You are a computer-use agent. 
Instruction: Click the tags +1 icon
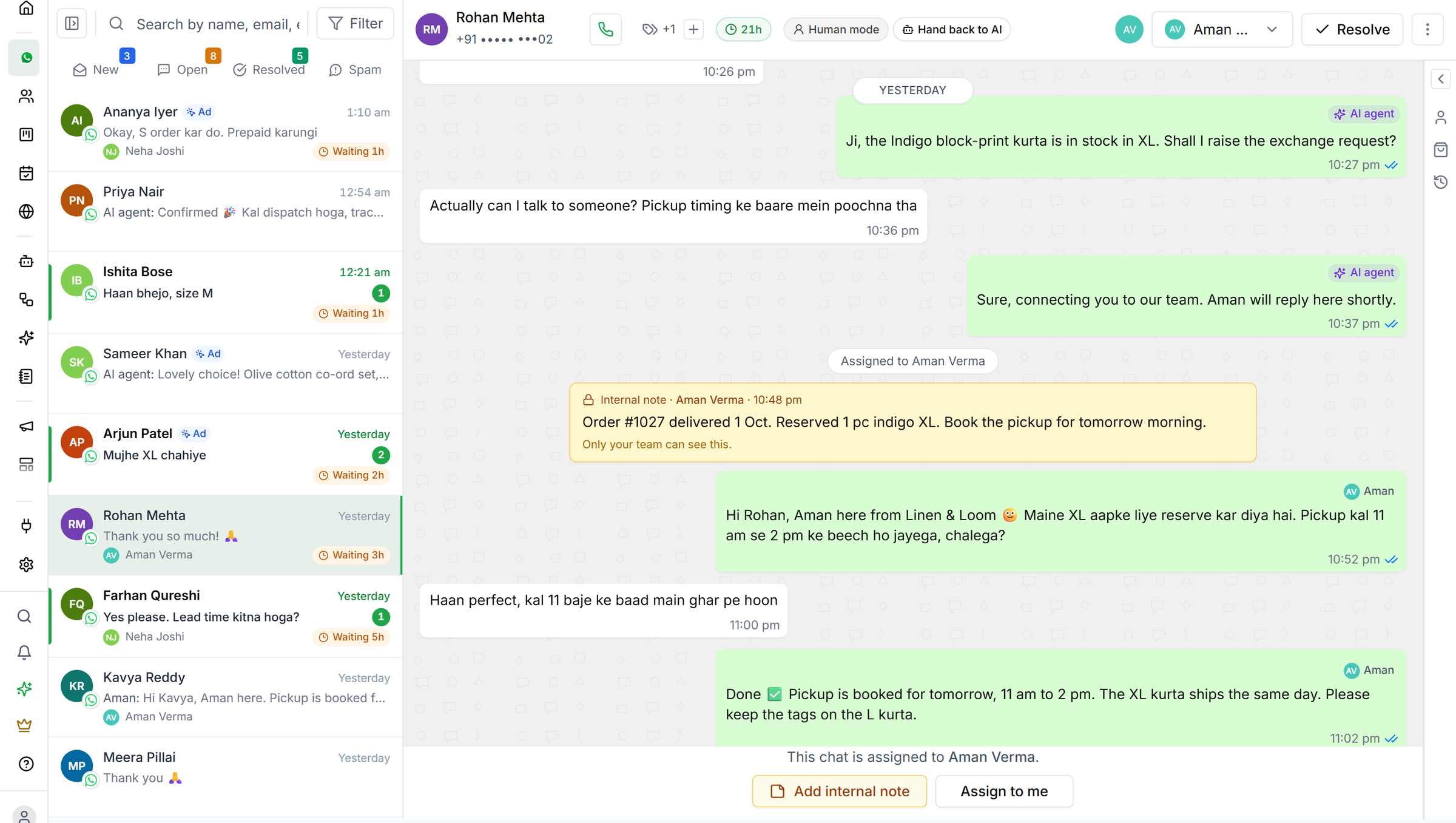pyautogui.click(x=658, y=29)
